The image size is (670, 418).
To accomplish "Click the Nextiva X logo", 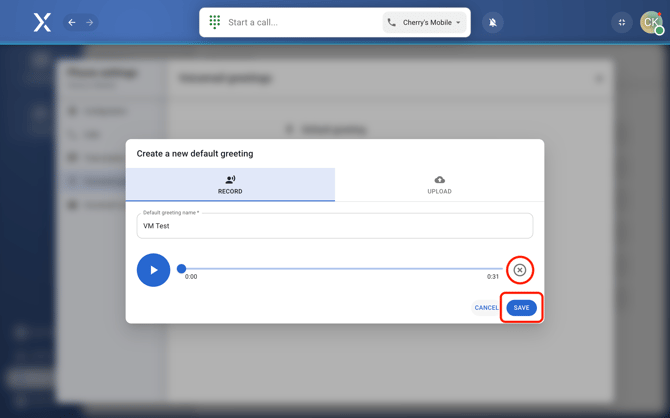I will point(42,22).
